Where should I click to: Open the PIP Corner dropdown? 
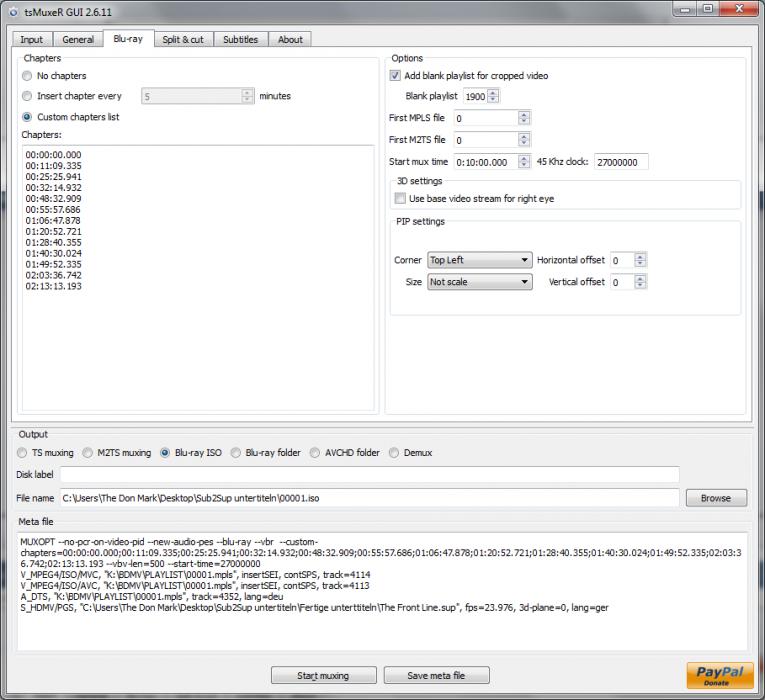coord(479,260)
